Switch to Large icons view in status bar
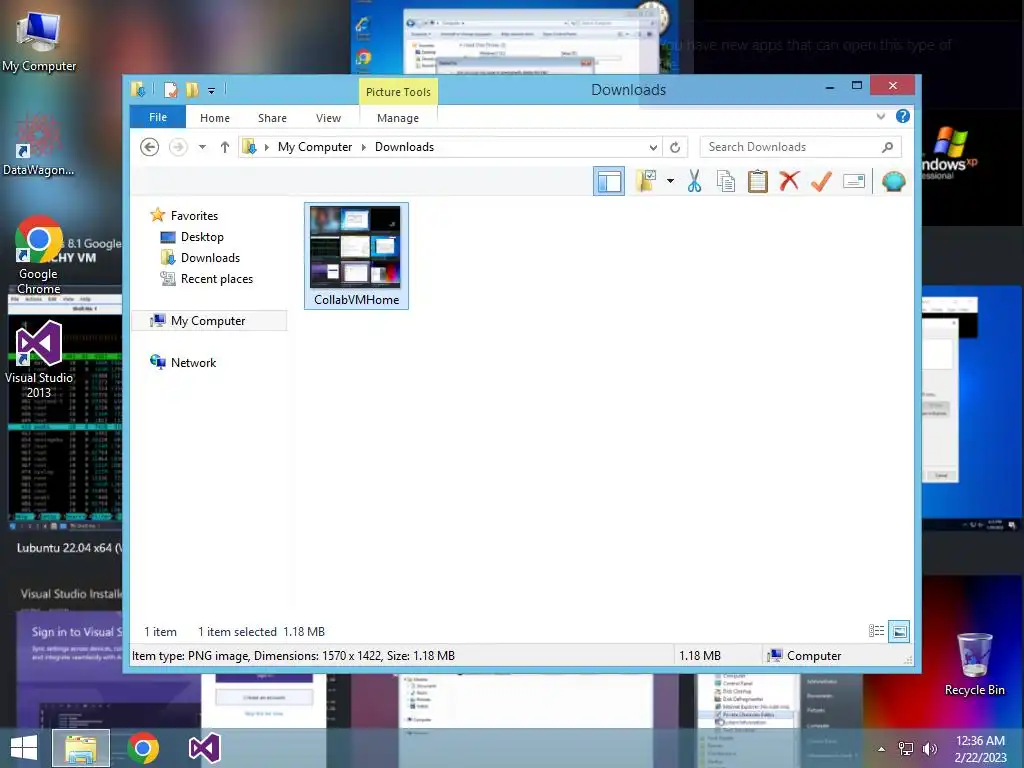 point(899,631)
